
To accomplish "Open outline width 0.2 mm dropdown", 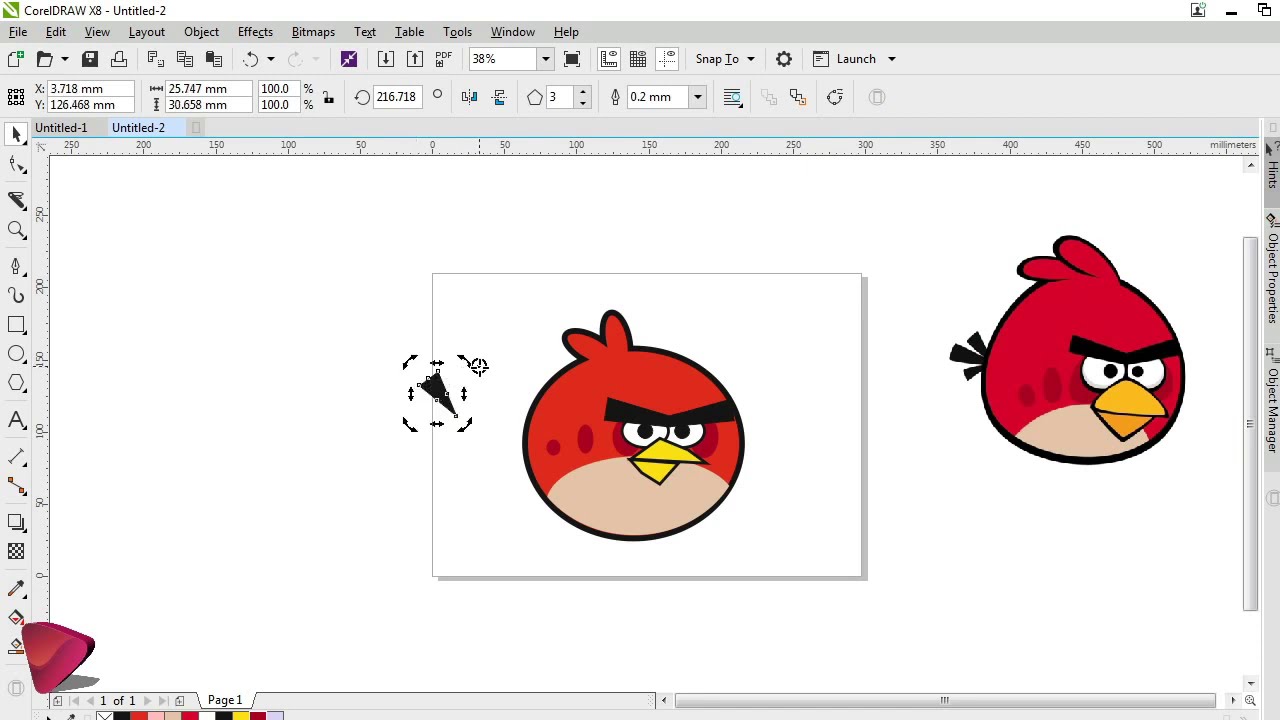I will tap(698, 97).
